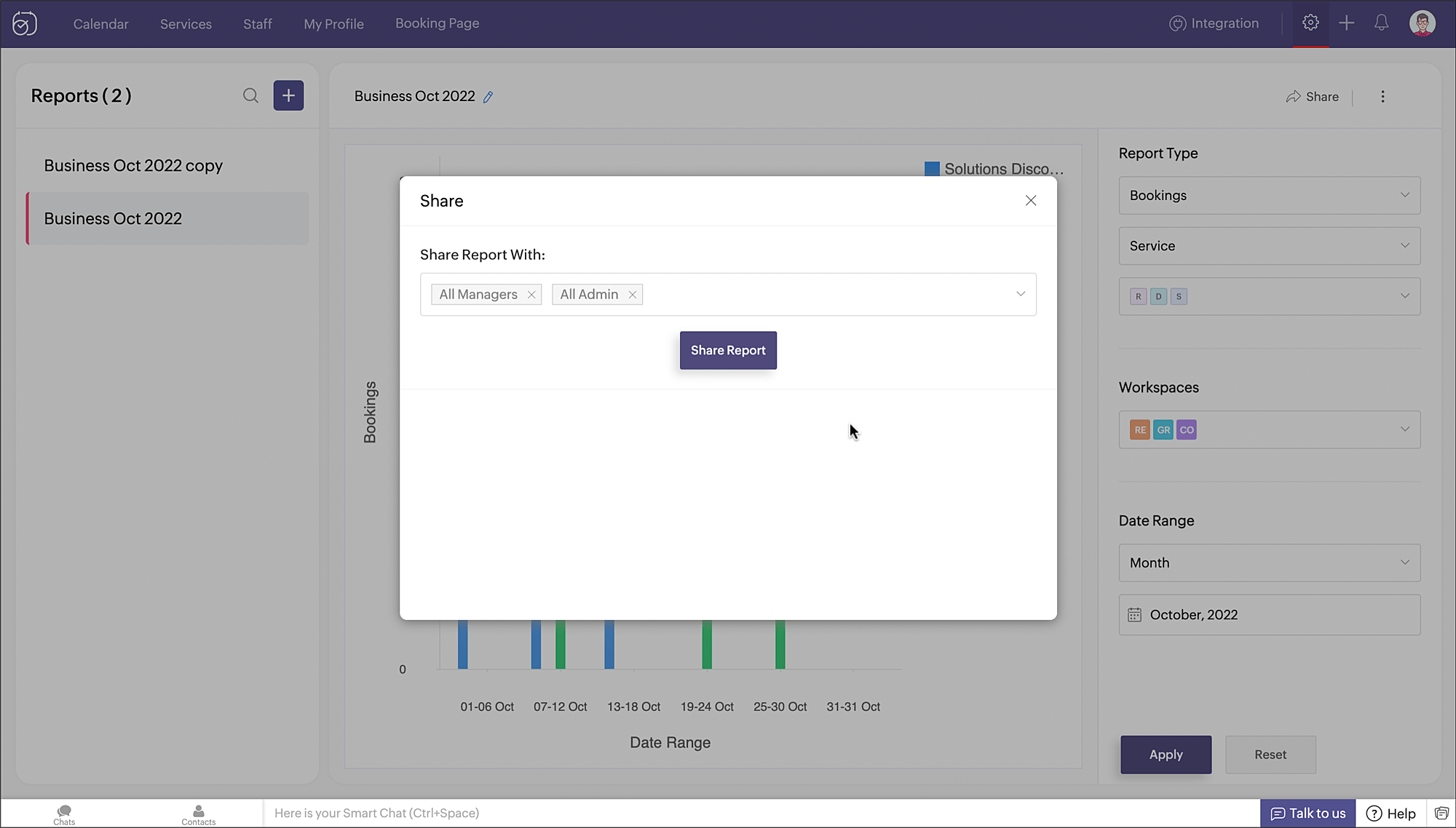Close the Share dialog
This screenshot has width=1456, height=828.
(x=1030, y=201)
